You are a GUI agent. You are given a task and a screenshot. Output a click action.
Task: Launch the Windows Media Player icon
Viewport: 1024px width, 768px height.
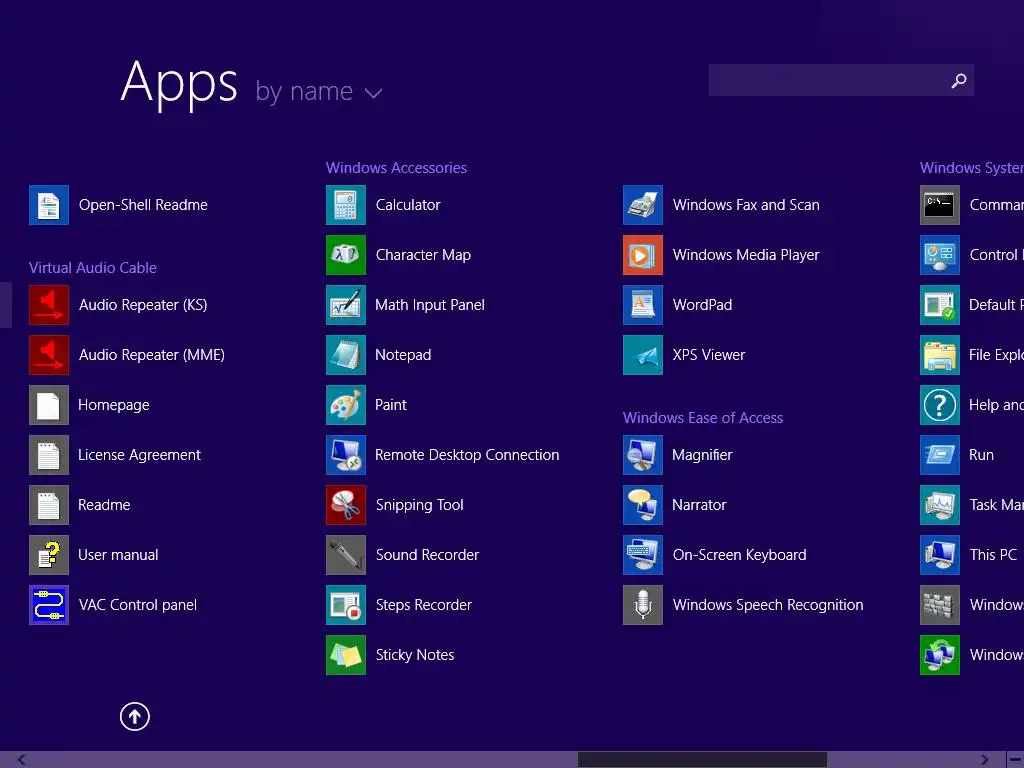[x=643, y=255]
